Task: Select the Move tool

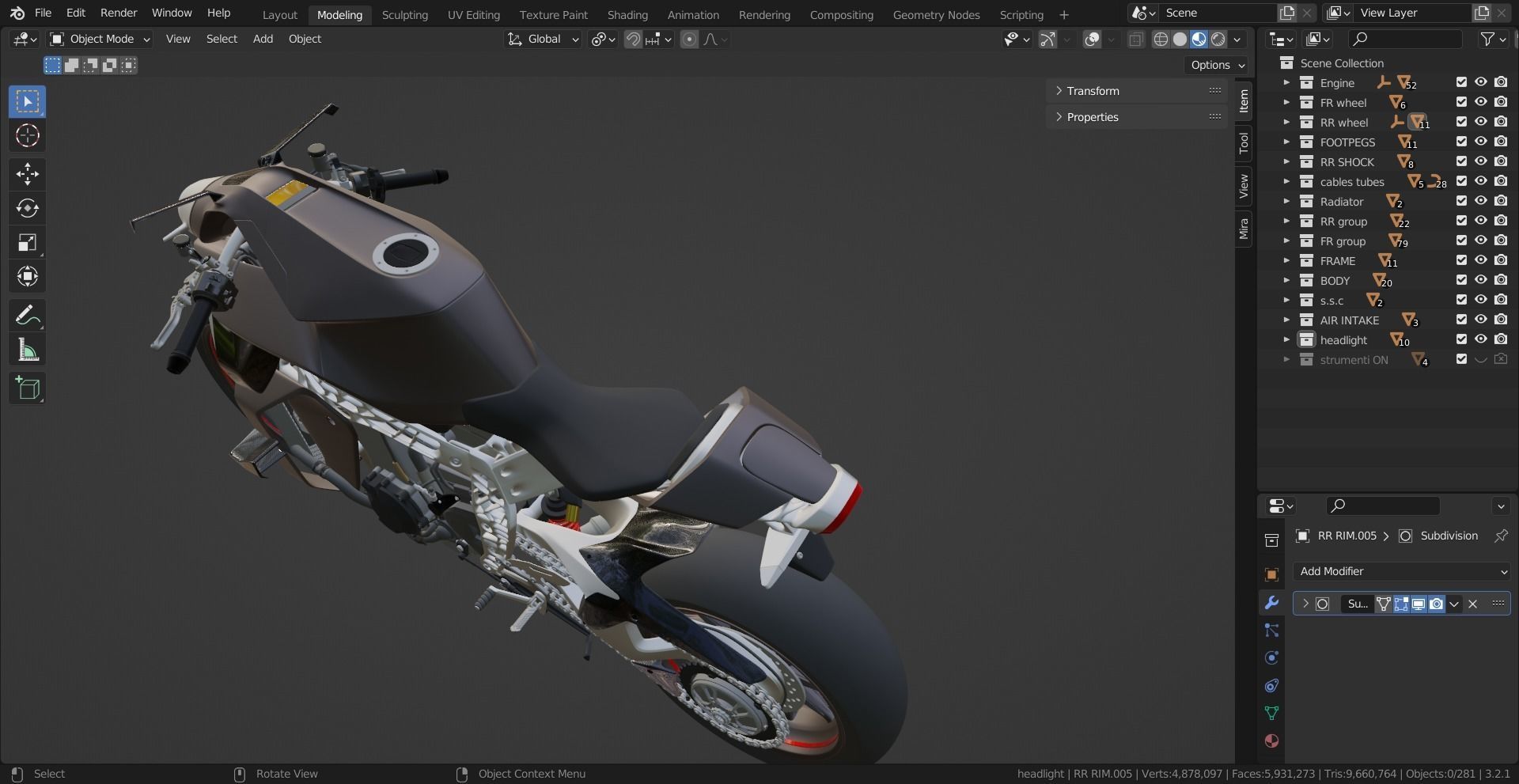Action: click(x=28, y=174)
